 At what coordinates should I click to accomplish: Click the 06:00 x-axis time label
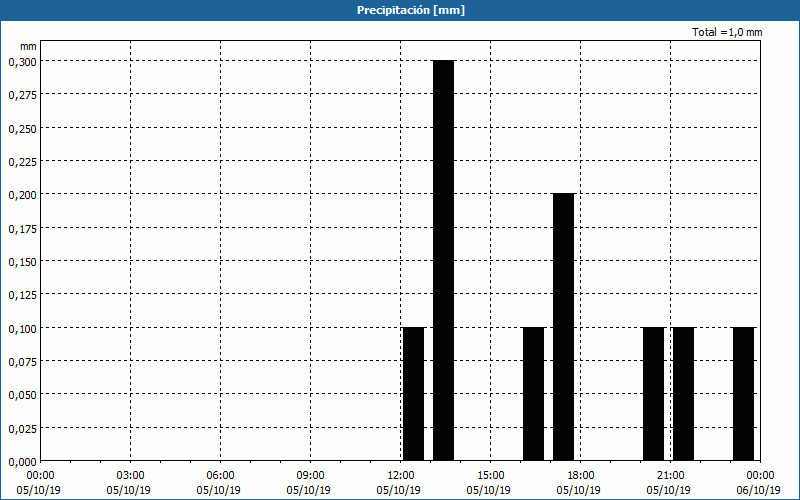coord(220,476)
